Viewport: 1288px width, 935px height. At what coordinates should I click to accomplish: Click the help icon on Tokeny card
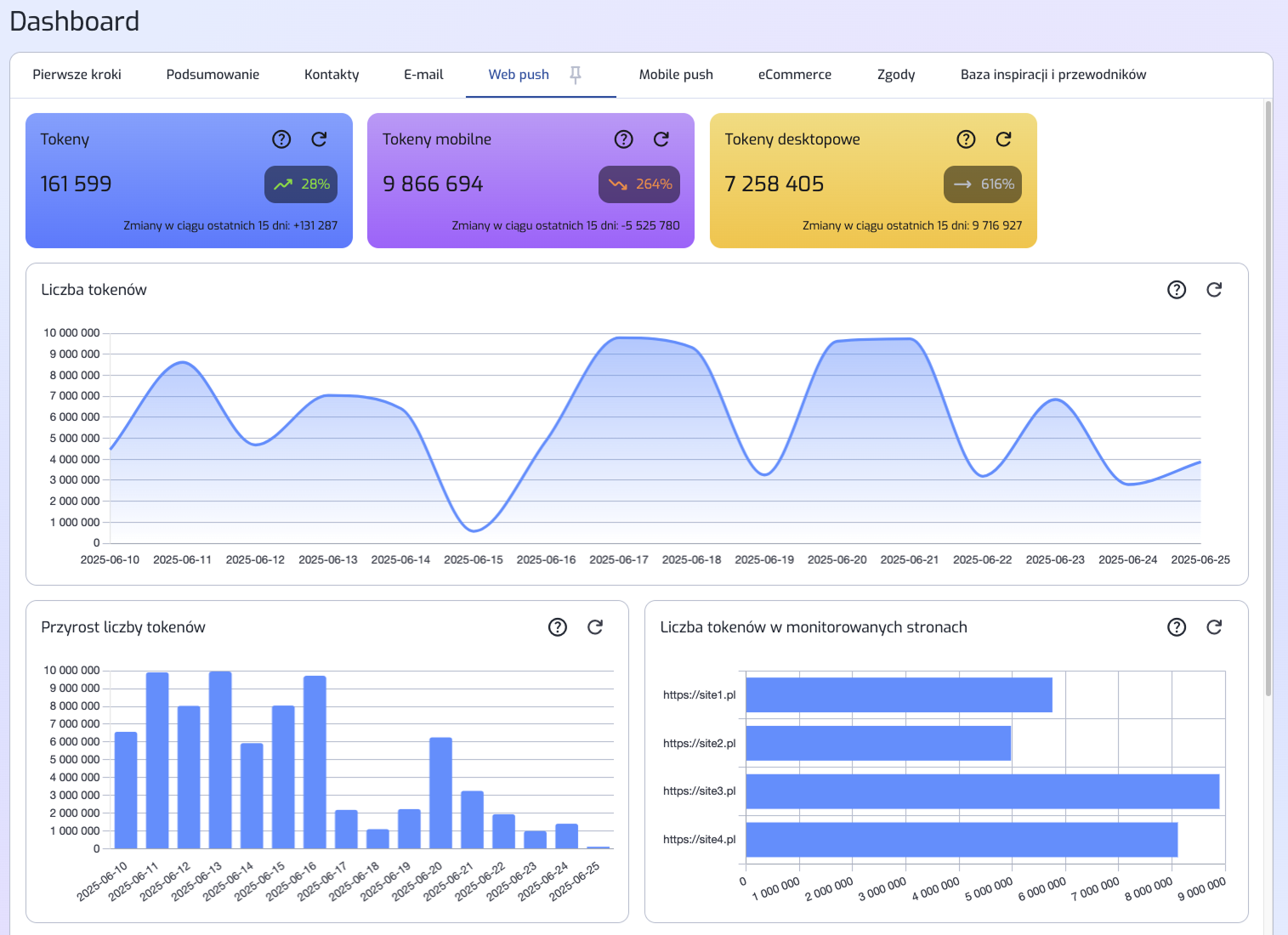[281, 139]
